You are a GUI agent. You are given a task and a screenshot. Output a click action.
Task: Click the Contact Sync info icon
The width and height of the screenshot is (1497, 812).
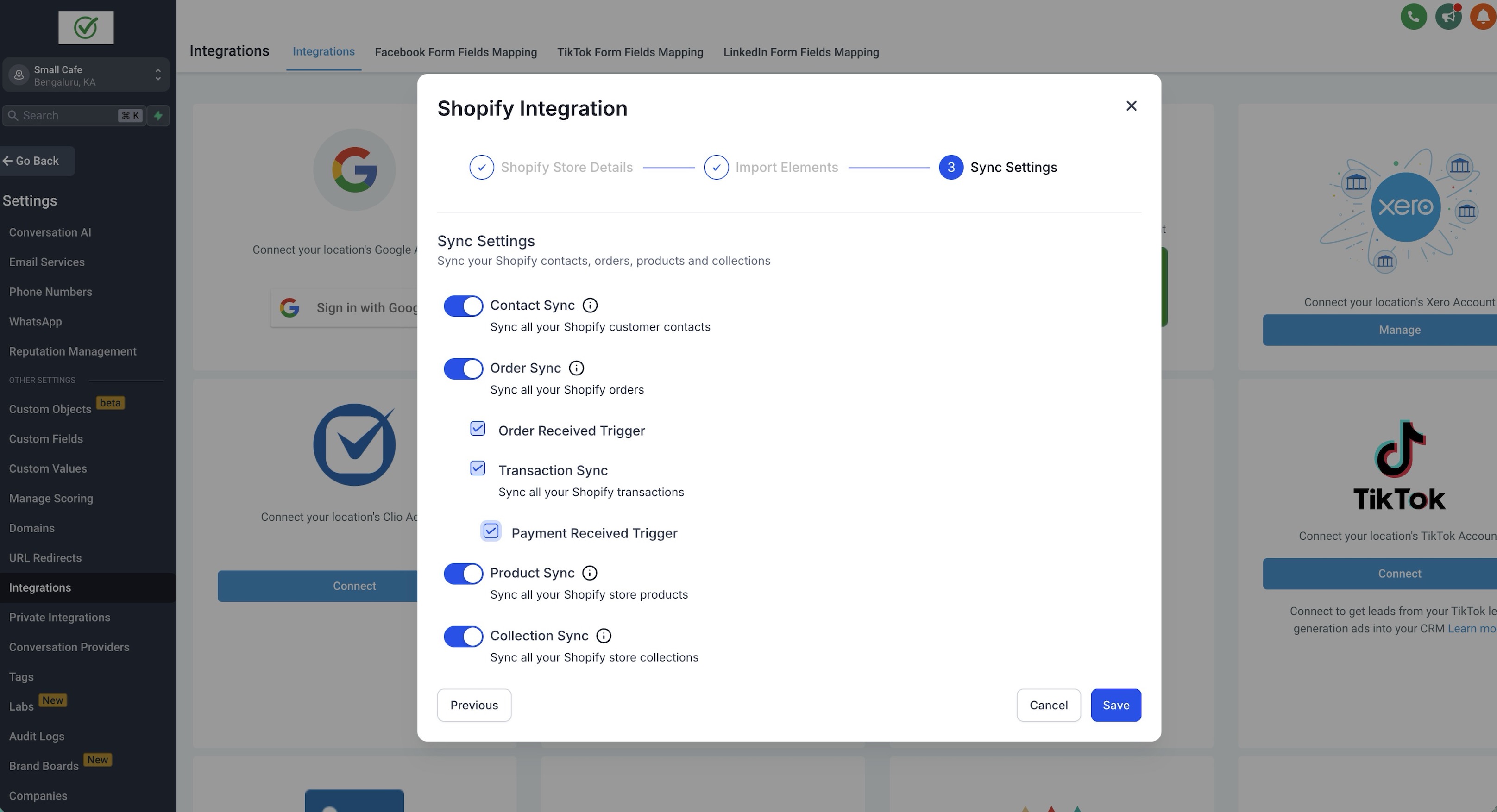tap(590, 306)
